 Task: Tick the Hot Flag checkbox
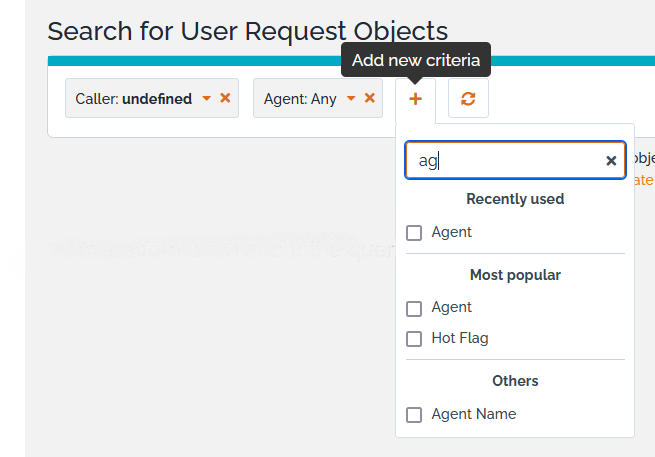coord(414,339)
